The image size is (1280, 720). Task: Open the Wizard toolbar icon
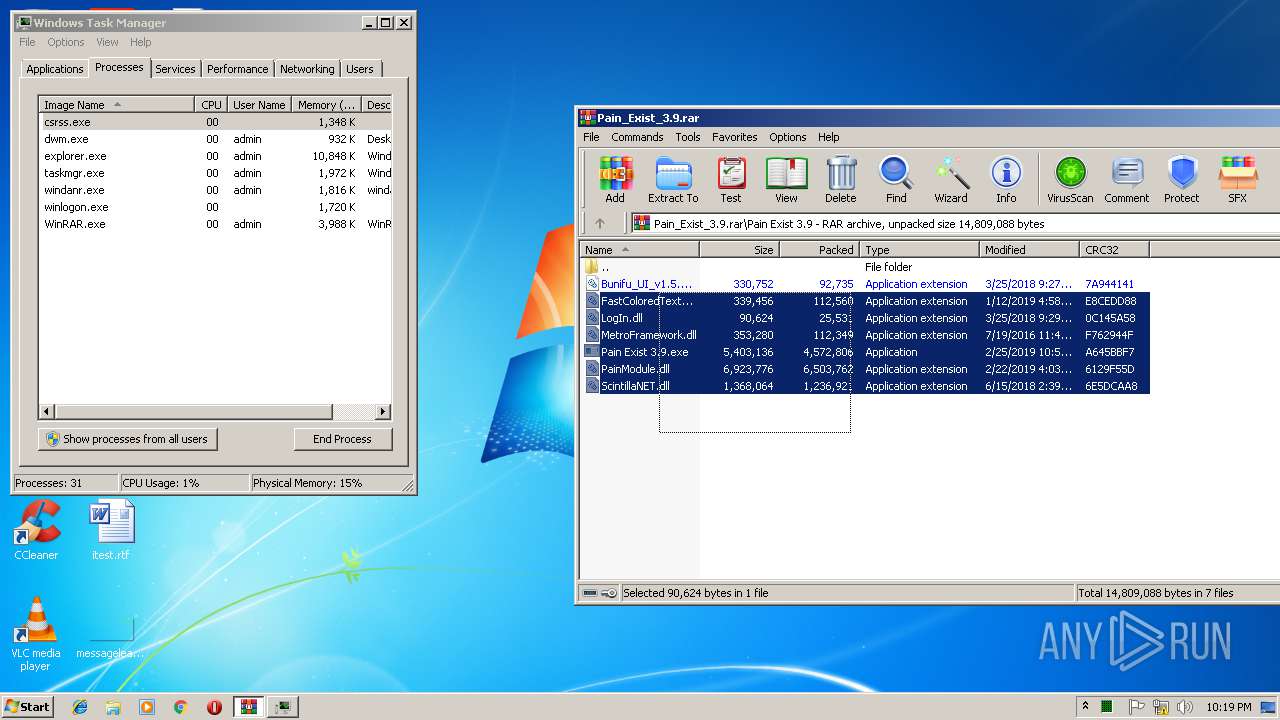click(x=951, y=179)
